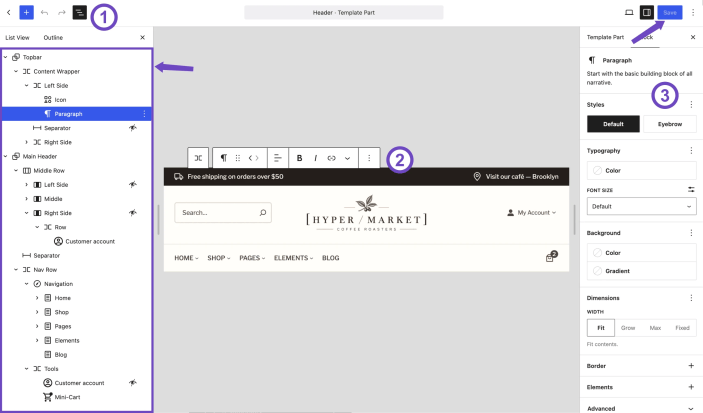Toggle the List View document overview button
703x413 pixels.
tap(80, 13)
